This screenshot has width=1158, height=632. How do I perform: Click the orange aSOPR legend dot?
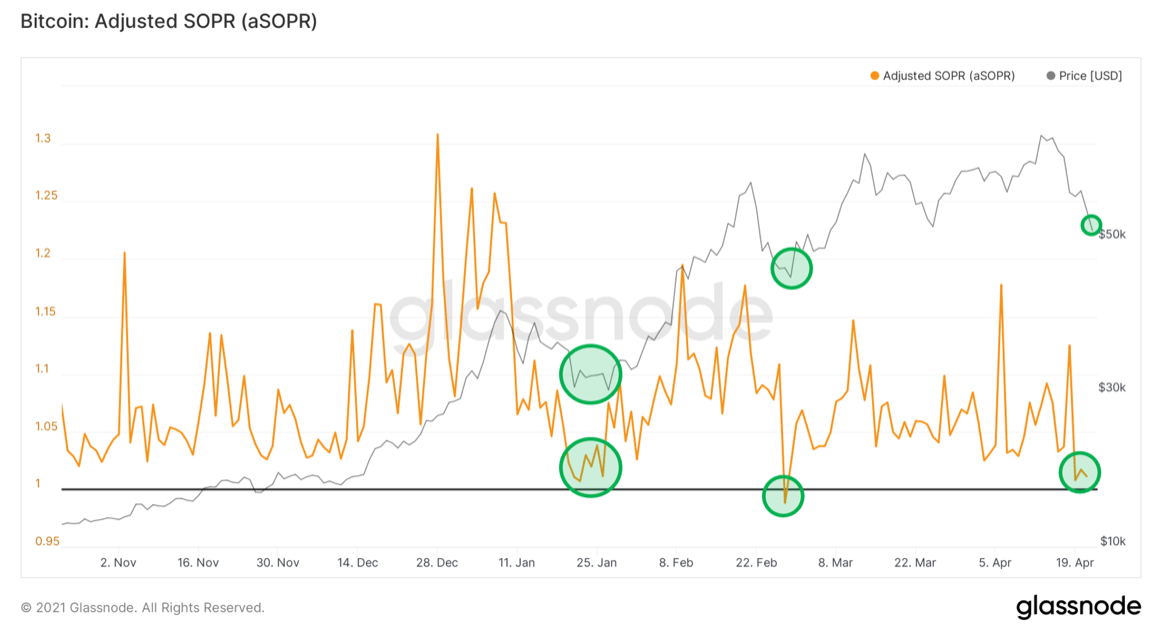pos(874,76)
